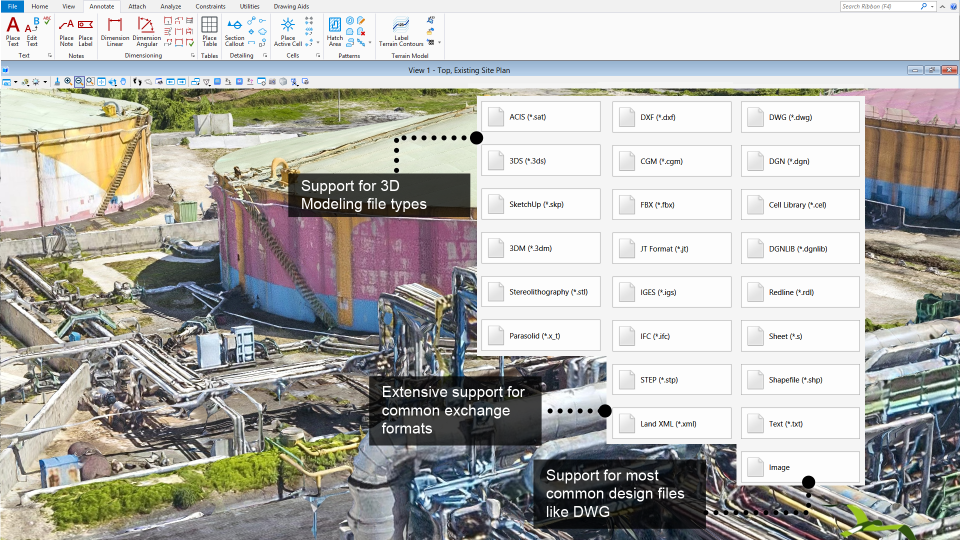
Task: Click the Zoom Out view control
Action: click(x=79, y=81)
